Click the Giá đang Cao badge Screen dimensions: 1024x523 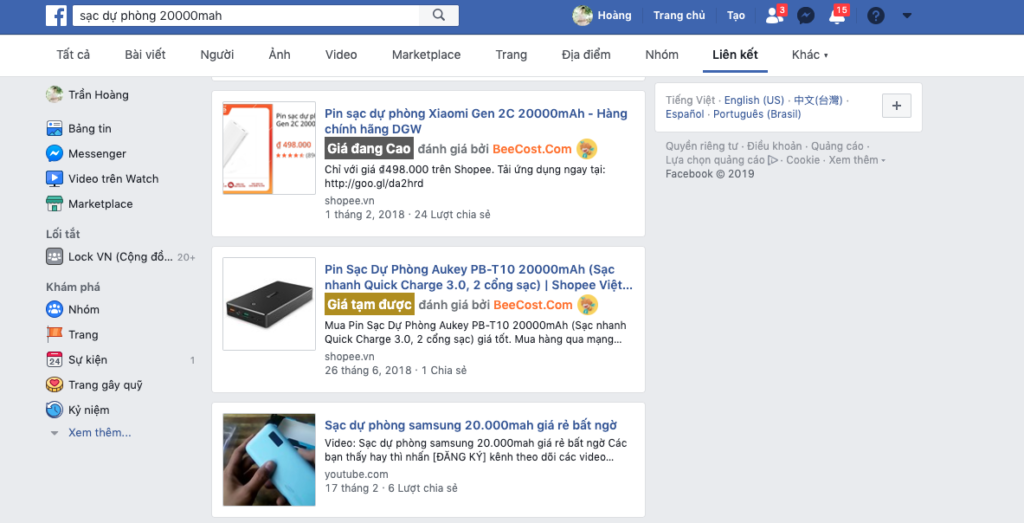point(369,149)
